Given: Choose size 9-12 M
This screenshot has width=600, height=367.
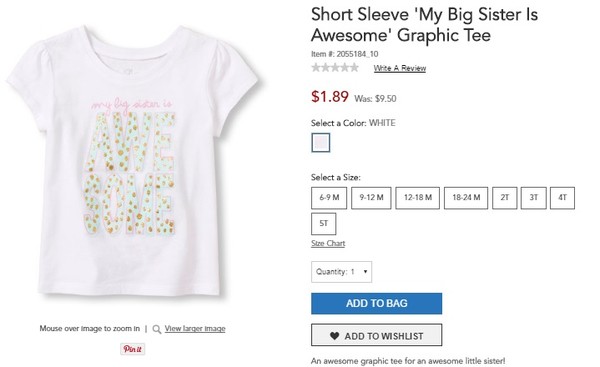Looking at the screenshot, I should 371,198.
